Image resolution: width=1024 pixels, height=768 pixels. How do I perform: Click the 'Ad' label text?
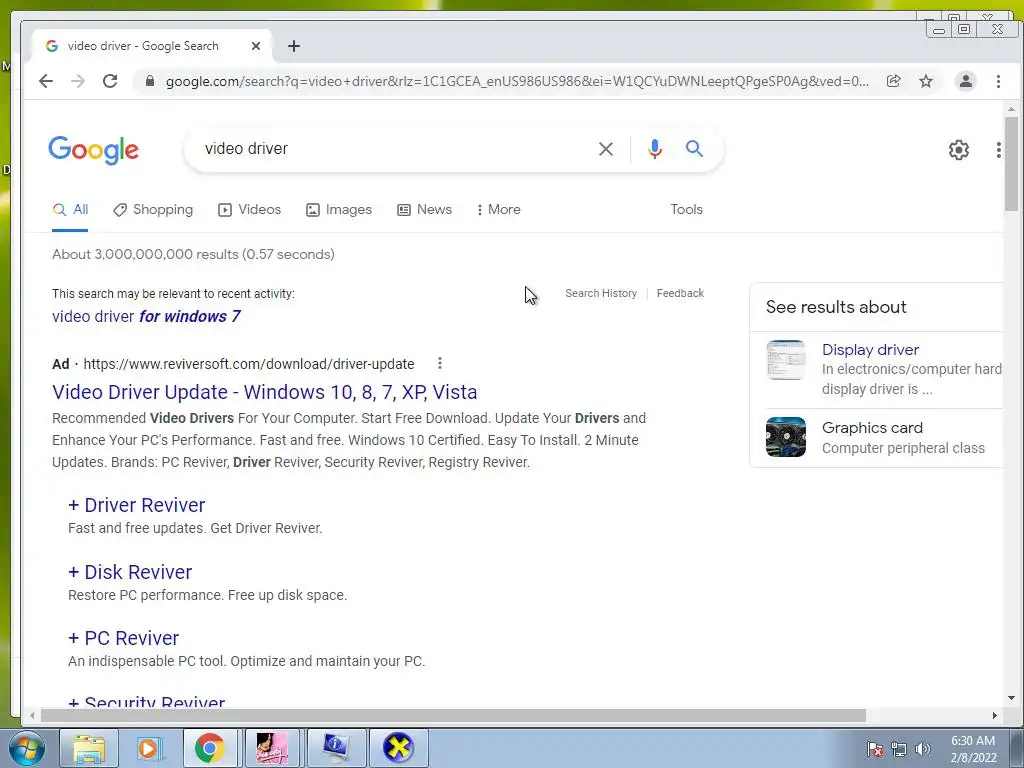coord(61,364)
